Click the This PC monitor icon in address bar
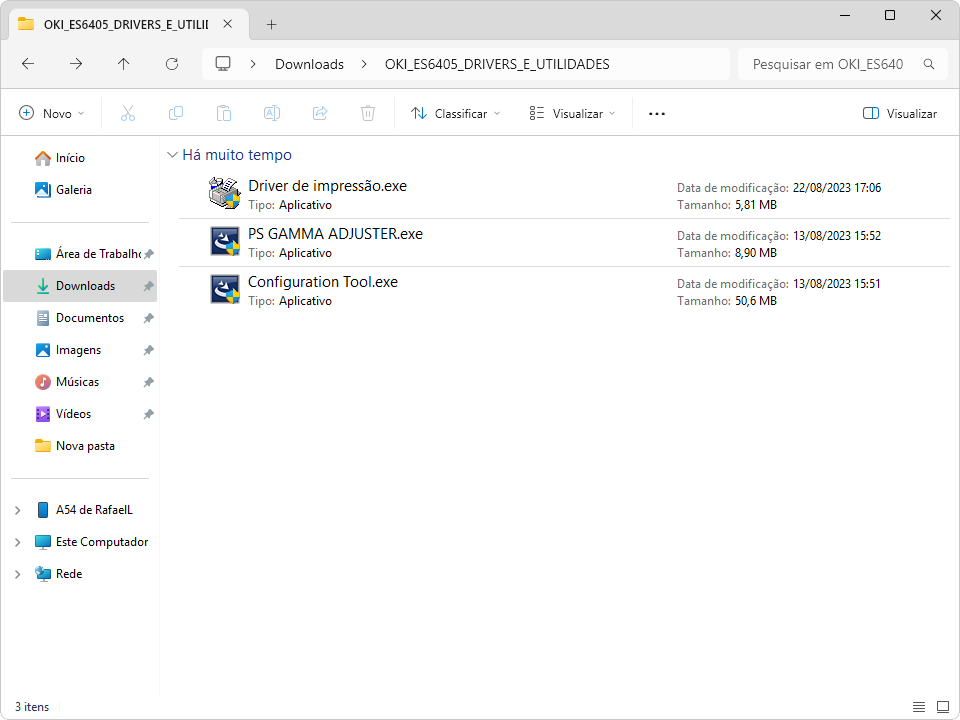This screenshot has width=960, height=720. coord(223,64)
